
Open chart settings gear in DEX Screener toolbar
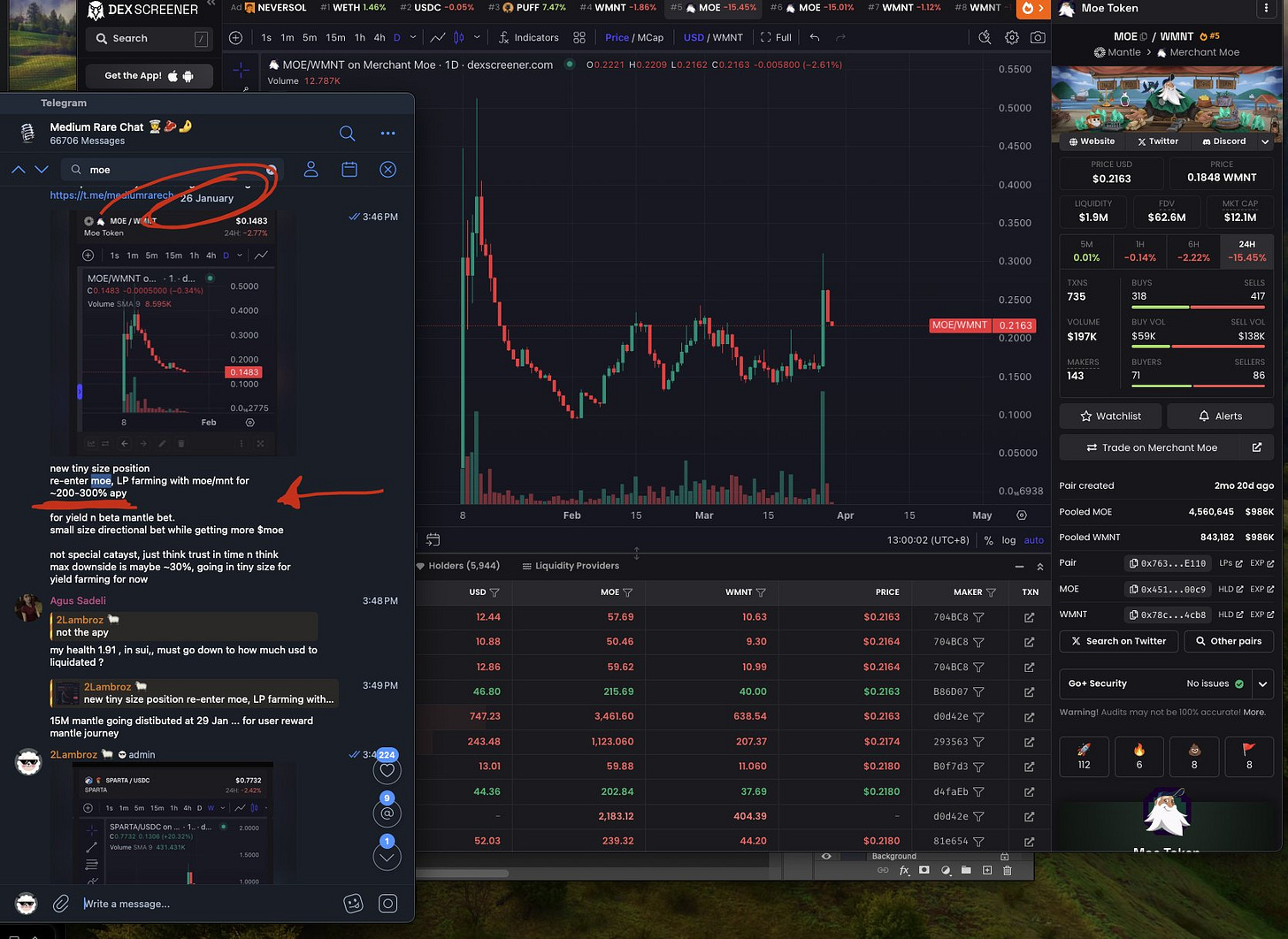coord(1012,37)
